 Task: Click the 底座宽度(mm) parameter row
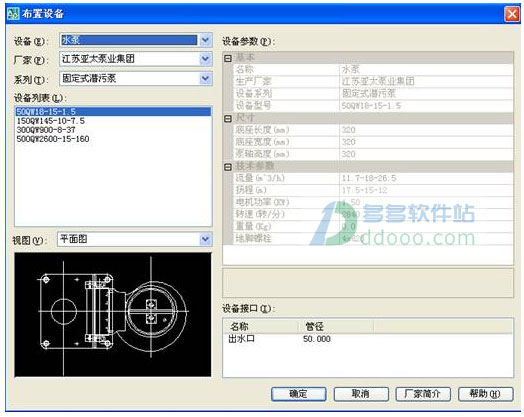[373, 142]
